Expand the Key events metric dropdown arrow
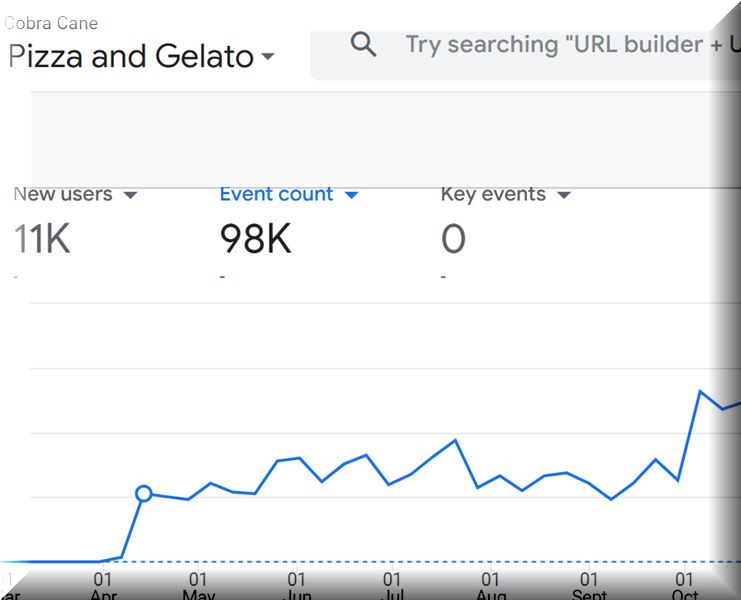 point(564,195)
